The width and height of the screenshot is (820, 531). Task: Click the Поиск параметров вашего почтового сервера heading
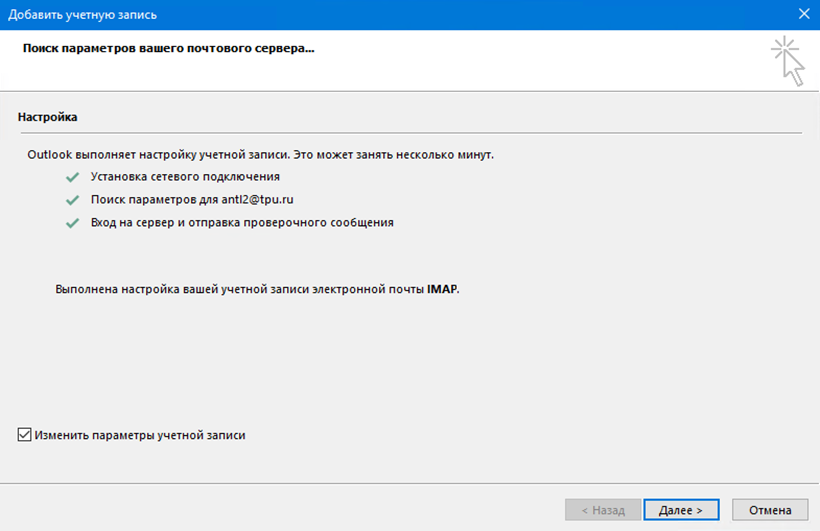tap(168, 48)
